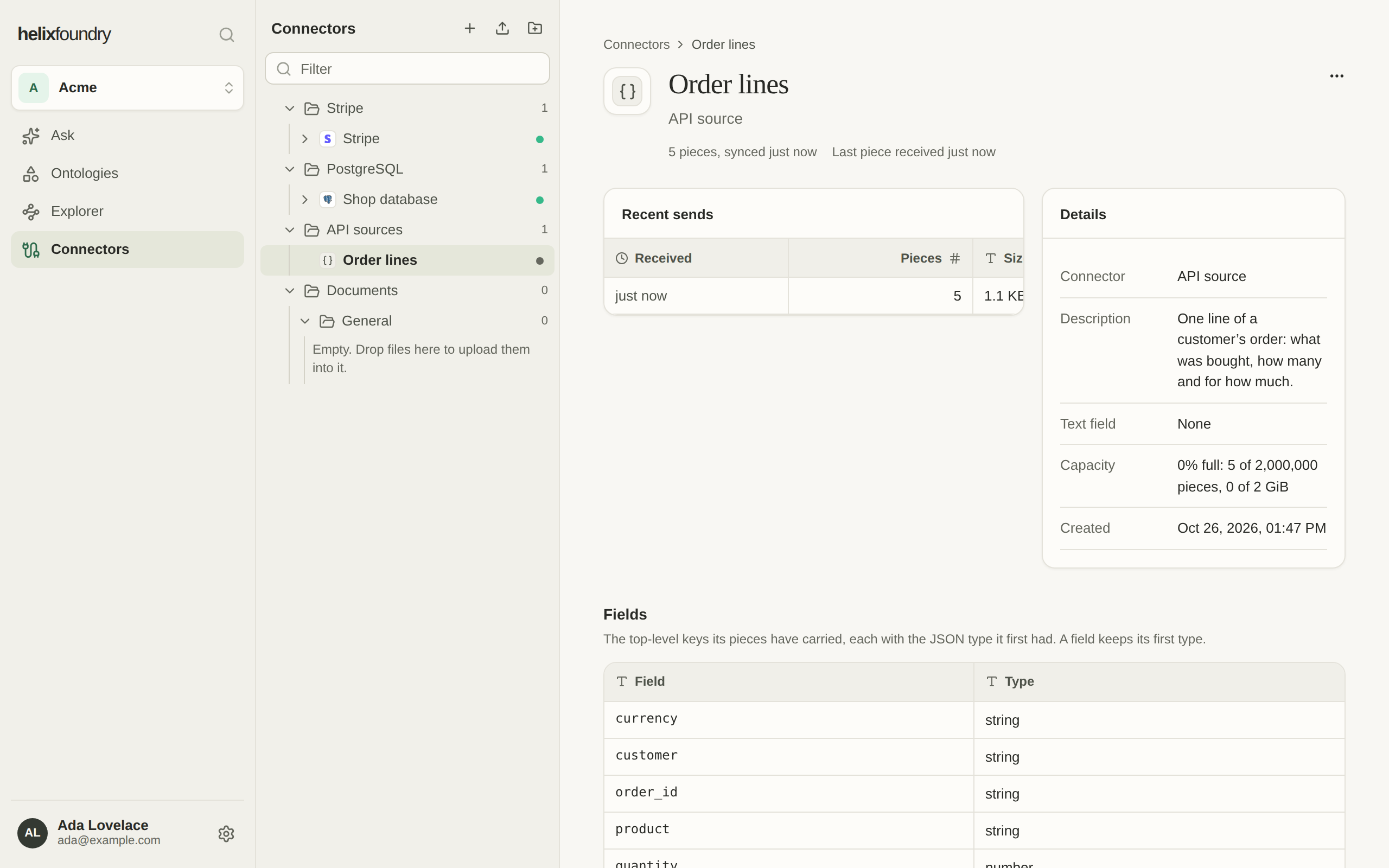The height and width of the screenshot is (868, 1389).
Task: Select Order lines in the connector tree
Action: tap(407, 260)
